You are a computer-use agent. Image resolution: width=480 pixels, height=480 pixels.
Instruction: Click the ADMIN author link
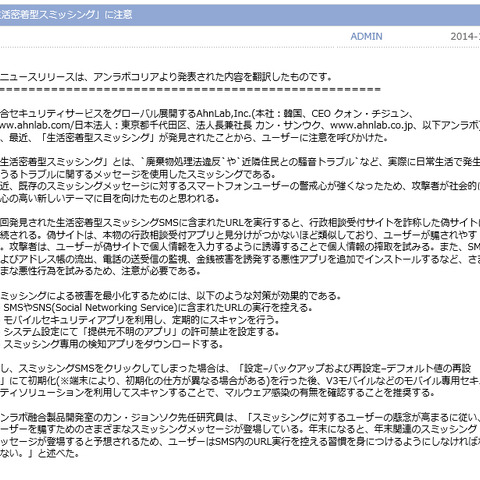366,36
